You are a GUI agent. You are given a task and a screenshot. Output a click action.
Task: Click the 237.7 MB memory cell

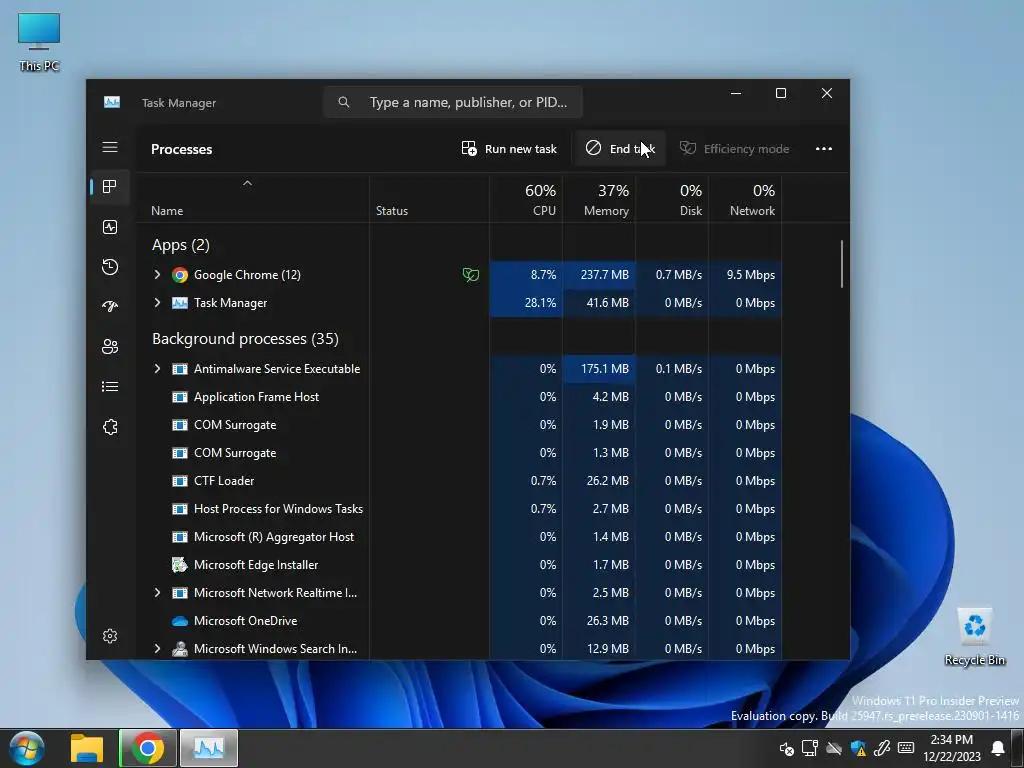pyautogui.click(x=599, y=275)
